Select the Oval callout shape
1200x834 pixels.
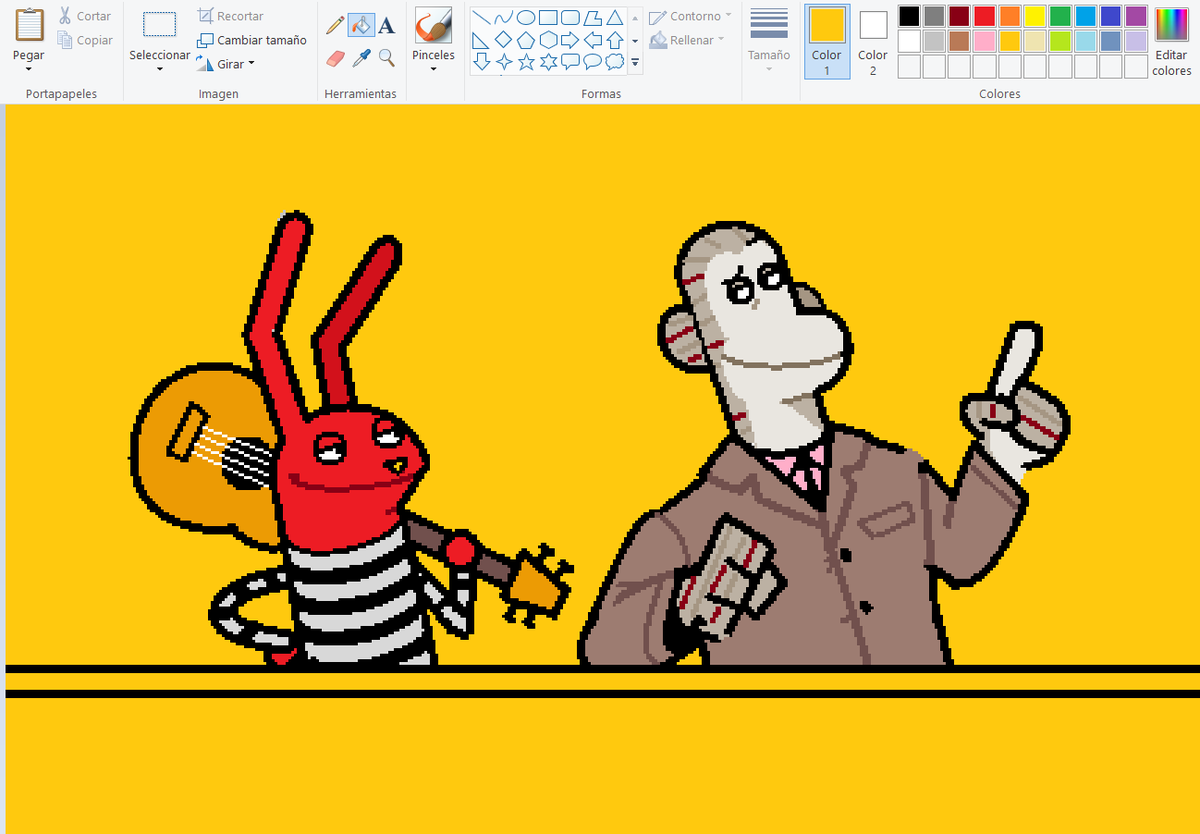[593, 62]
